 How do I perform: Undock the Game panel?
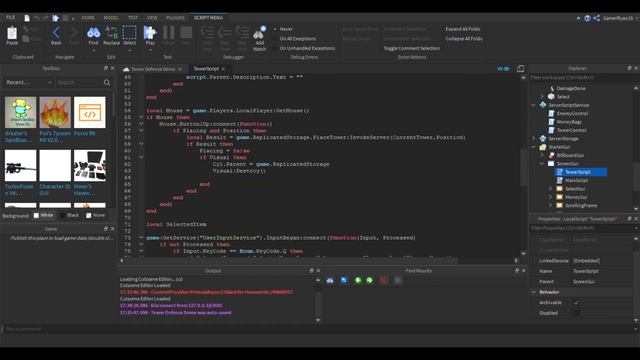(106, 229)
